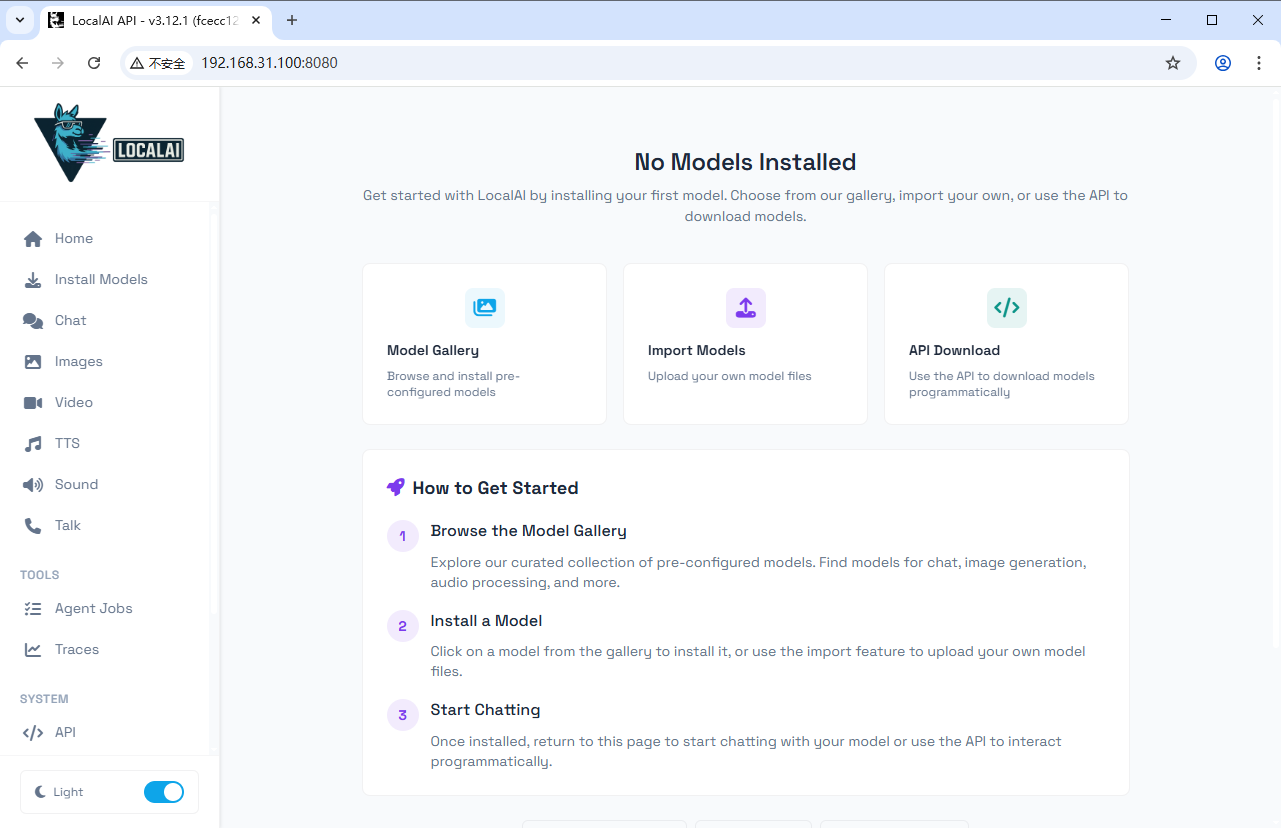Open the Model Gallery card
The height and width of the screenshot is (828, 1281).
(x=485, y=344)
